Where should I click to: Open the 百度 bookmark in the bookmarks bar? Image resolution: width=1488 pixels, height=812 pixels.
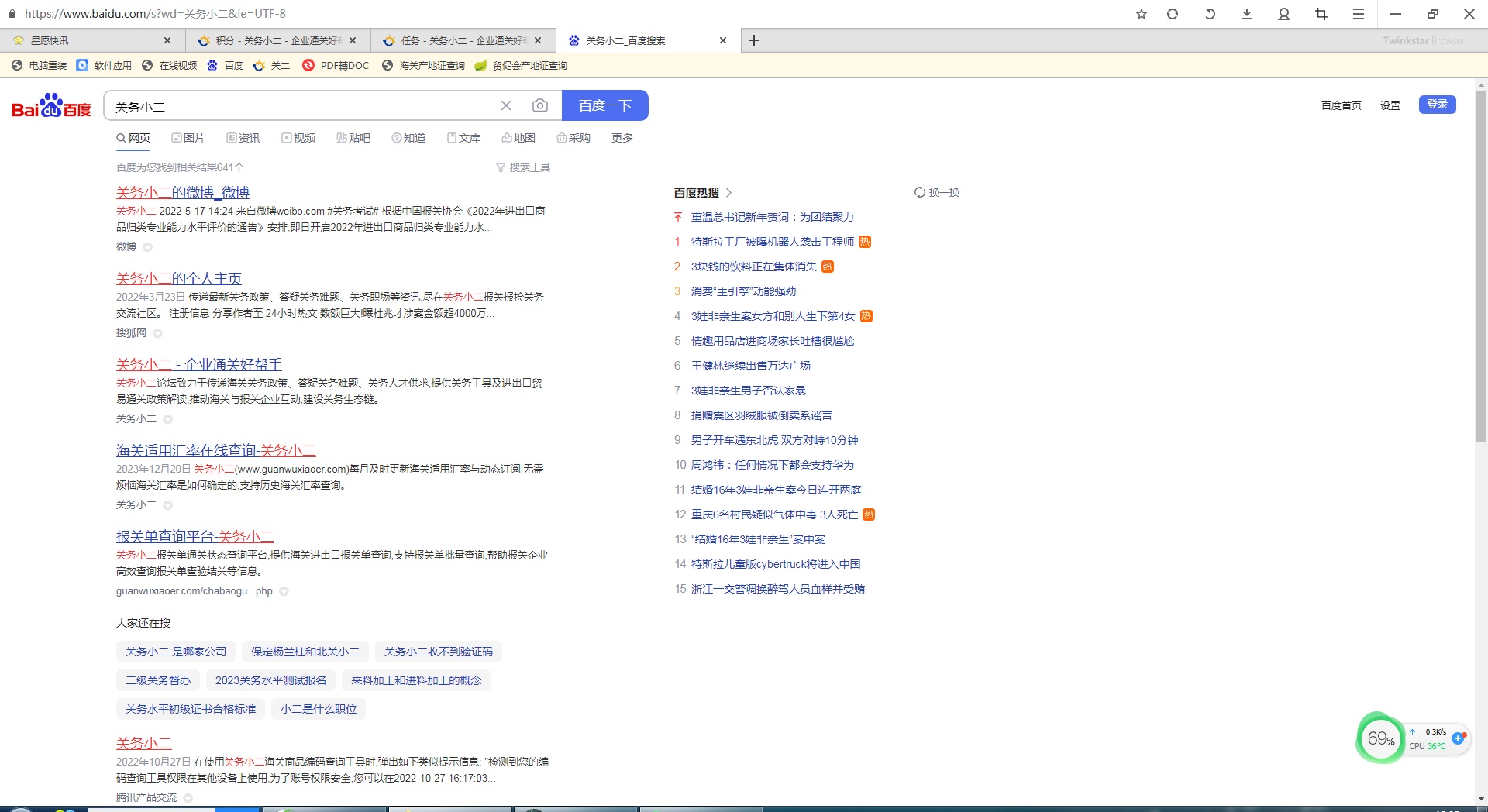click(x=226, y=65)
